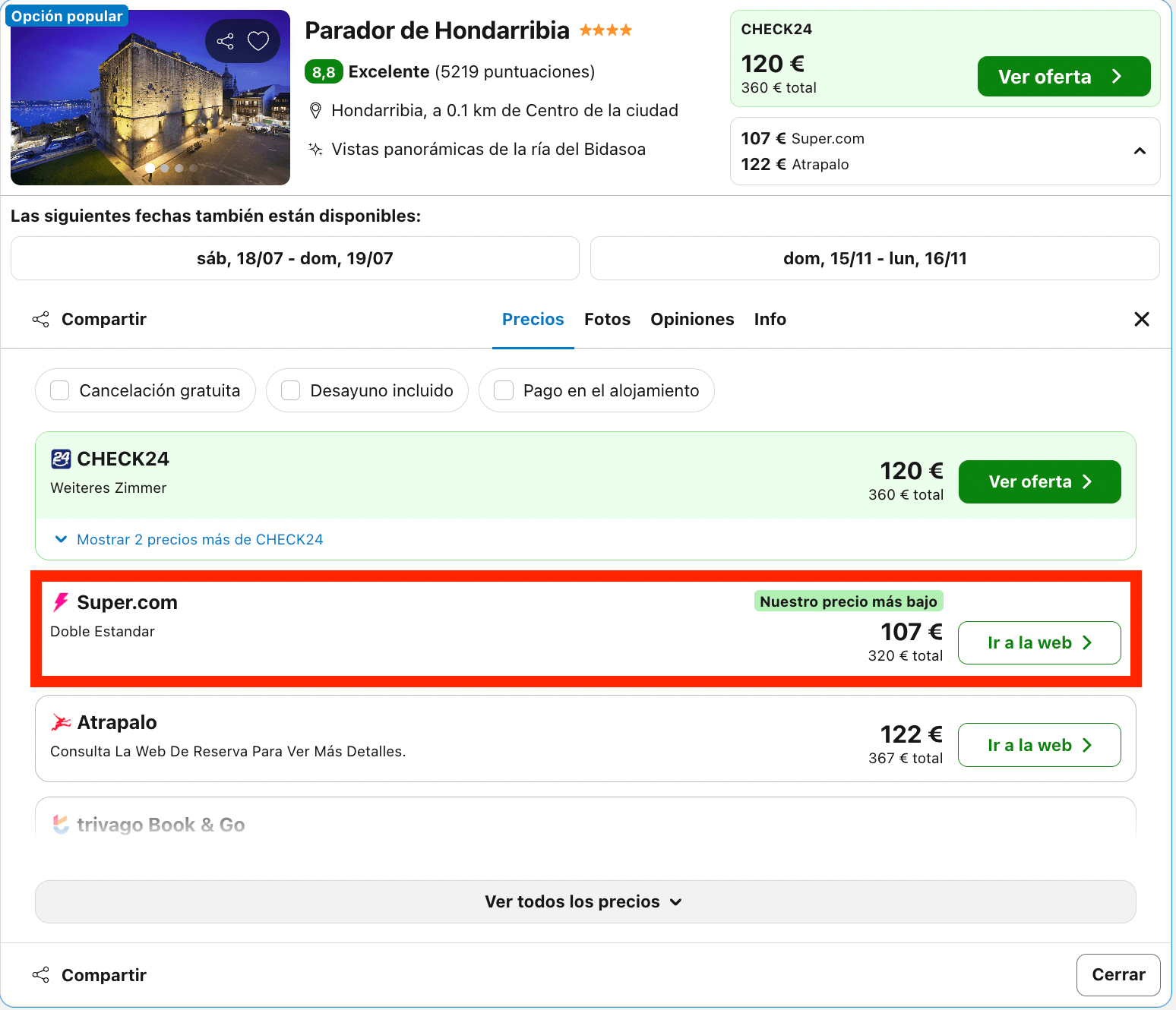
Task: Save hotel with the heart icon
Action: 258,41
